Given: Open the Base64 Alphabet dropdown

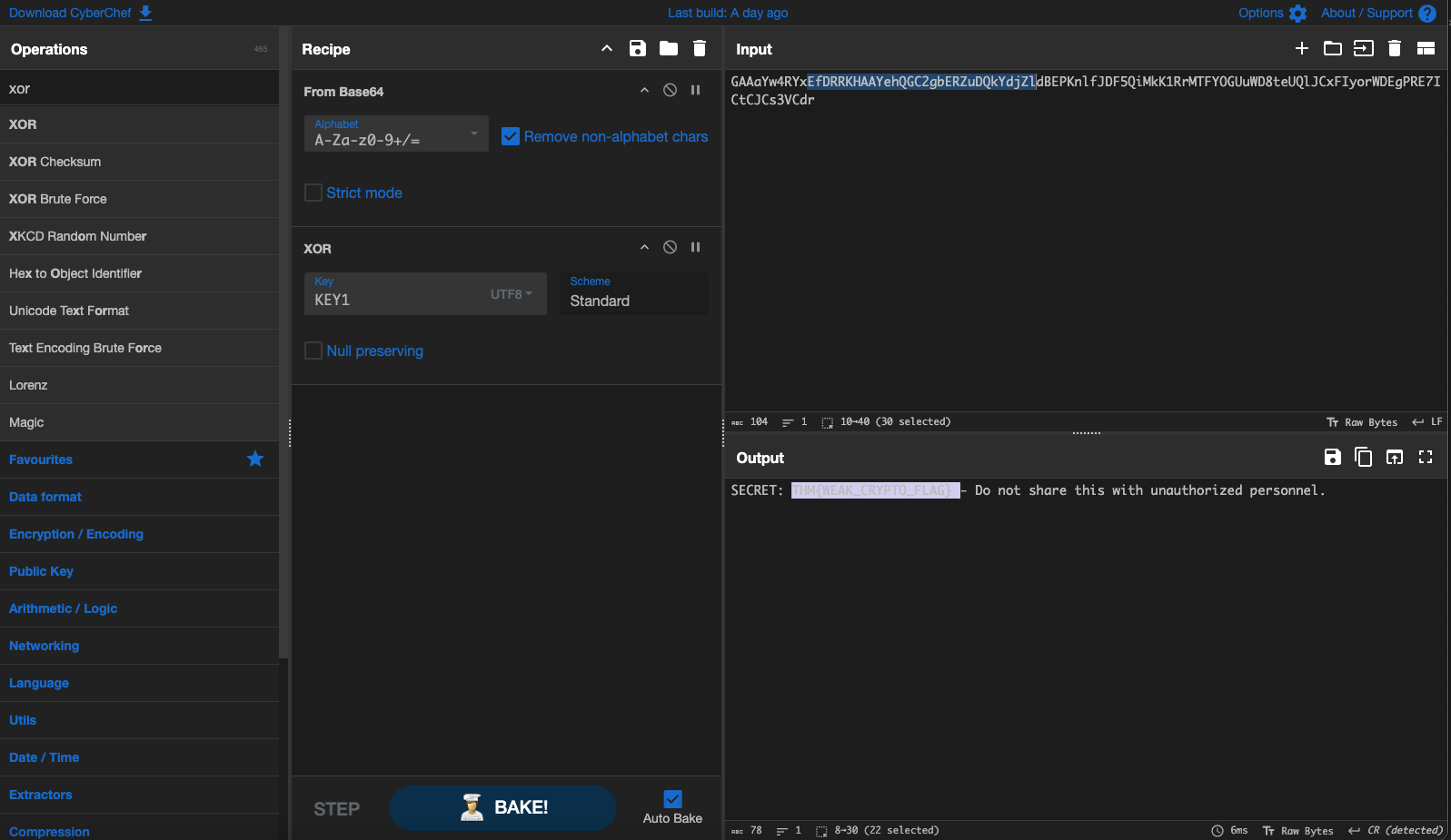Looking at the screenshot, I should 396,134.
